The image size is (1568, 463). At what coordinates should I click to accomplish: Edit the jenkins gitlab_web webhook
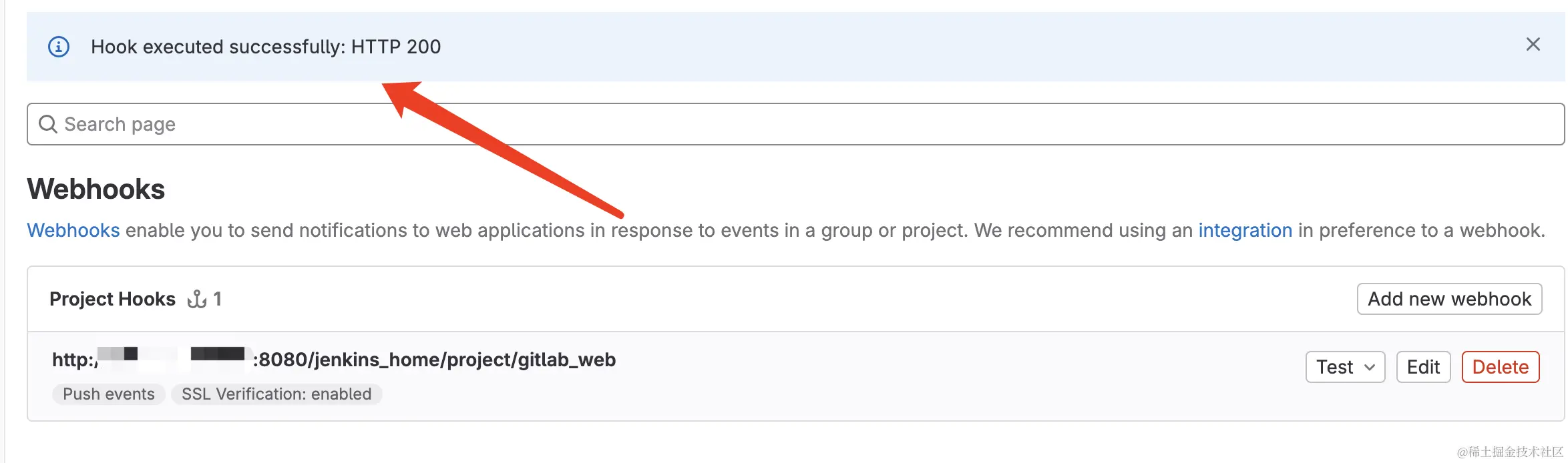(x=1423, y=367)
